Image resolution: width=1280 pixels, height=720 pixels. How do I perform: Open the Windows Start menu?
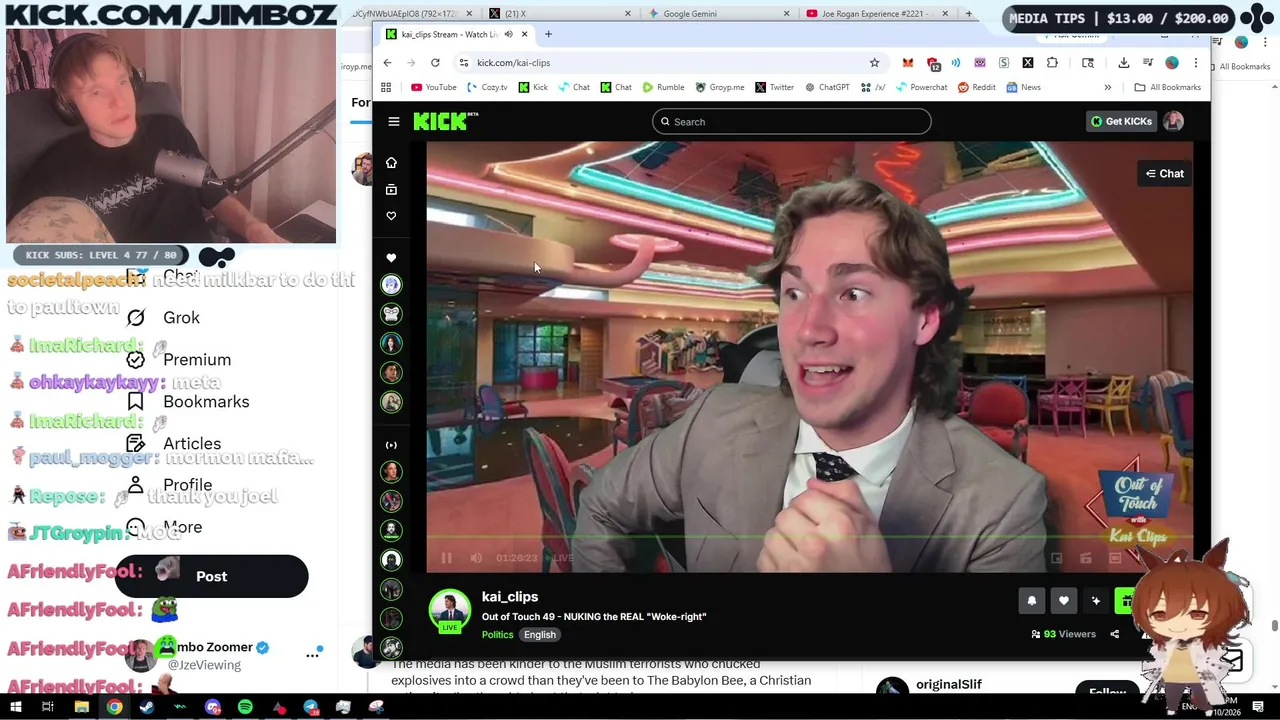click(15, 707)
